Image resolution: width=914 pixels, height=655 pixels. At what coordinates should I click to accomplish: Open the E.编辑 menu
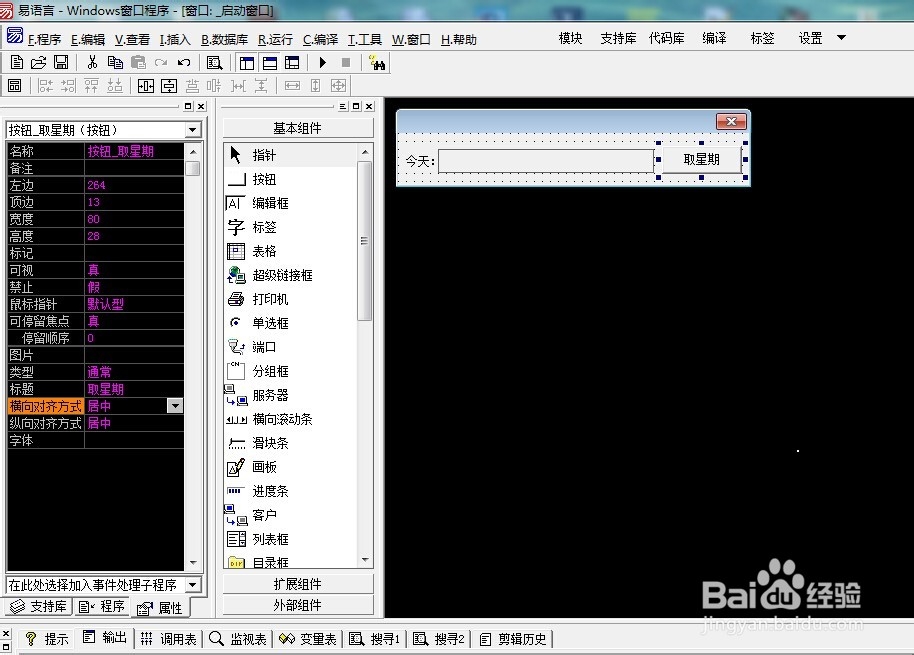tap(87, 40)
